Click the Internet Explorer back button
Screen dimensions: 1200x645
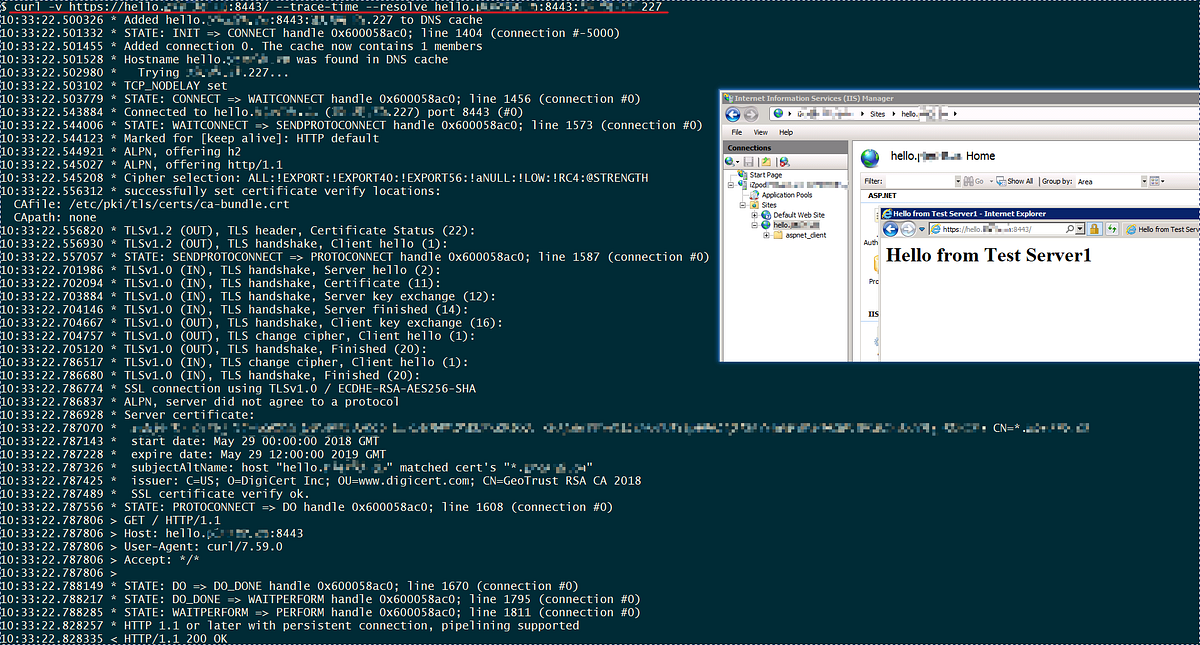point(890,229)
